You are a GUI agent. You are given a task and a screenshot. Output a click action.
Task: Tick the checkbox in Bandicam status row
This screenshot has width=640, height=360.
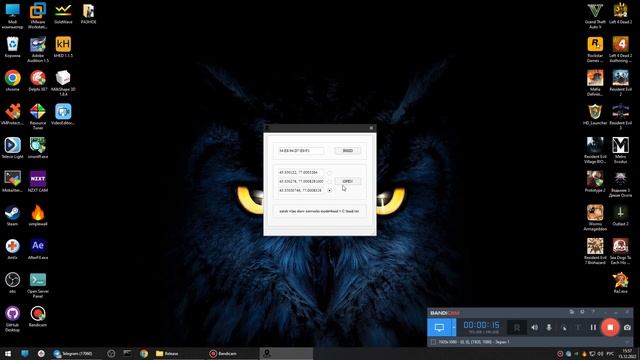(x=433, y=342)
